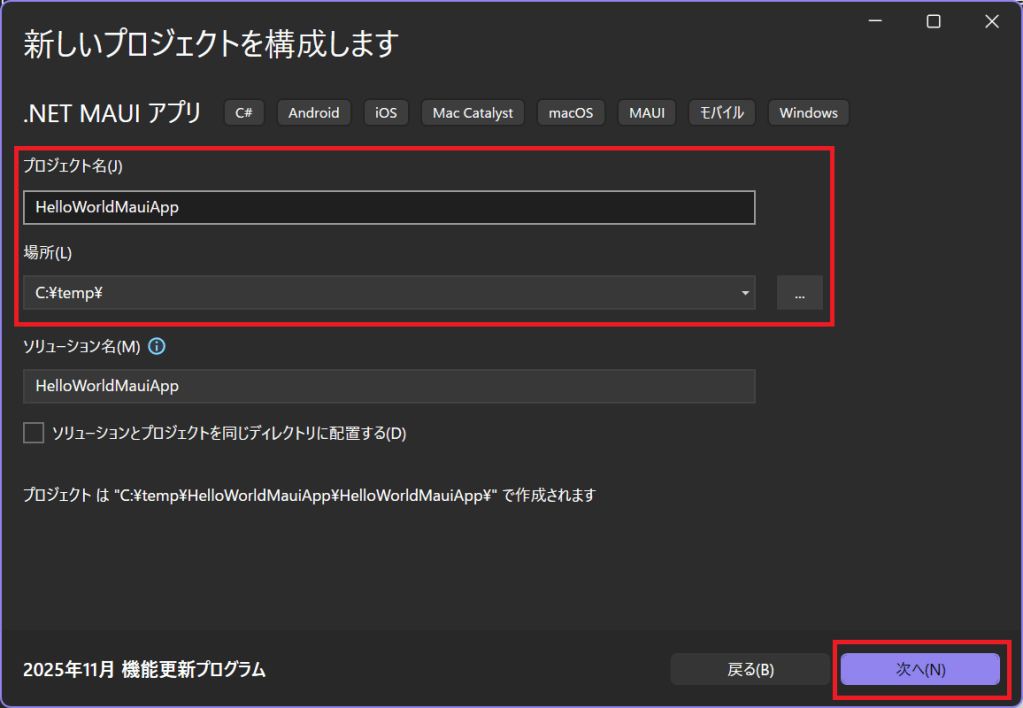Maximize the project configuration window
Image resolution: width=1023 pixels, height=708 pixels.
coord(933,22)
